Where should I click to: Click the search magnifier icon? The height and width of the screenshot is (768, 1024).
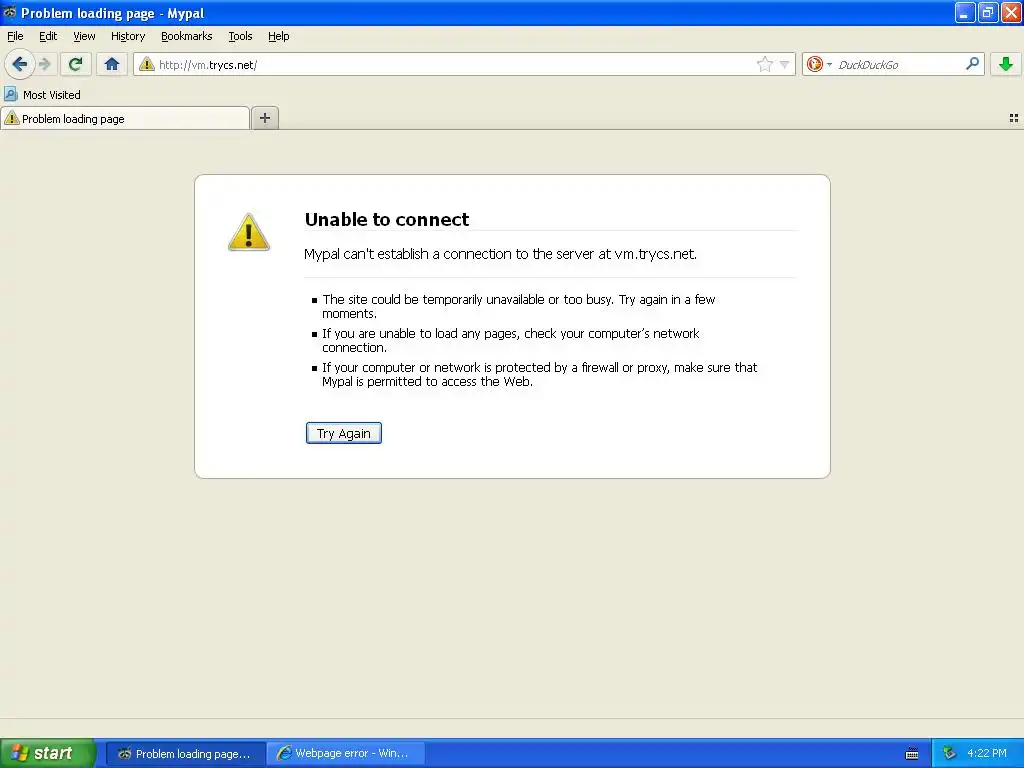pos(972,64)
